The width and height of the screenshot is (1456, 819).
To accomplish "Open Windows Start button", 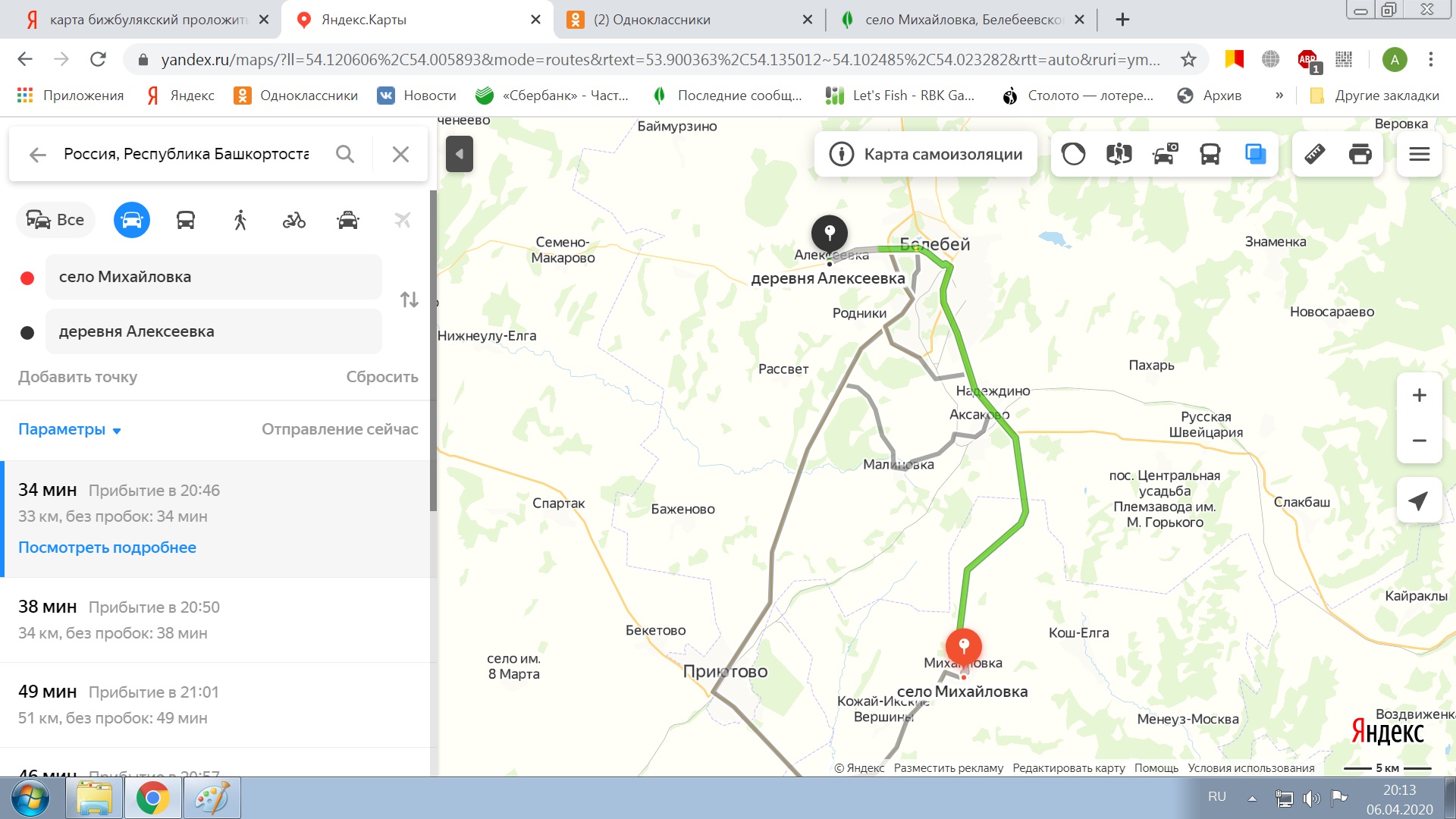I will tap(30, 799).
